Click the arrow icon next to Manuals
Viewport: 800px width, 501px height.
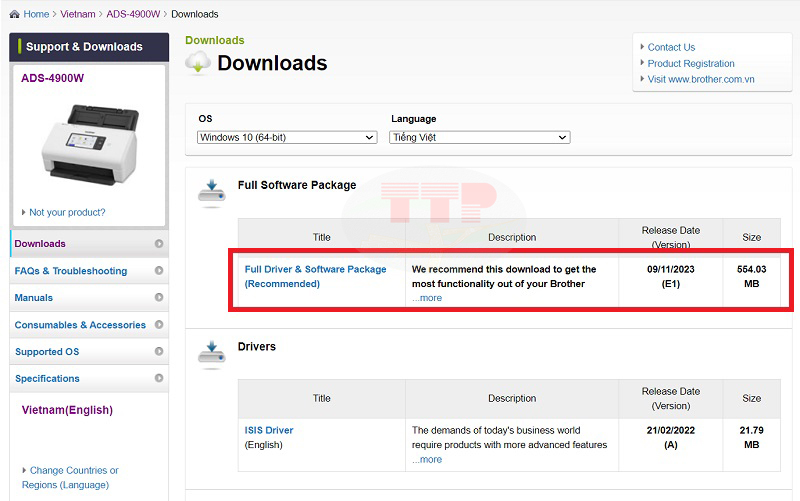[x=159, y=298]
